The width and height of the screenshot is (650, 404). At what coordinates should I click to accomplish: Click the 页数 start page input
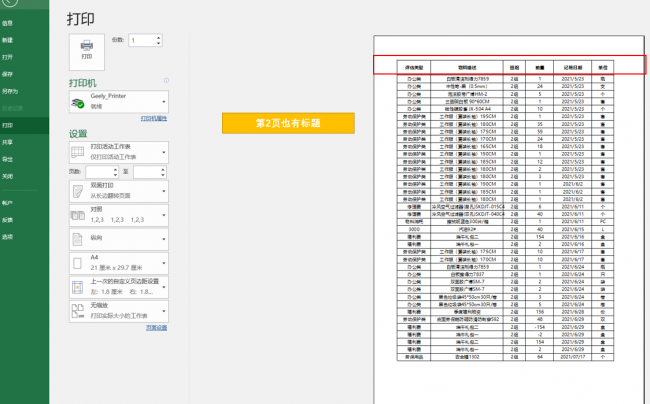click(x=99, y=172)
